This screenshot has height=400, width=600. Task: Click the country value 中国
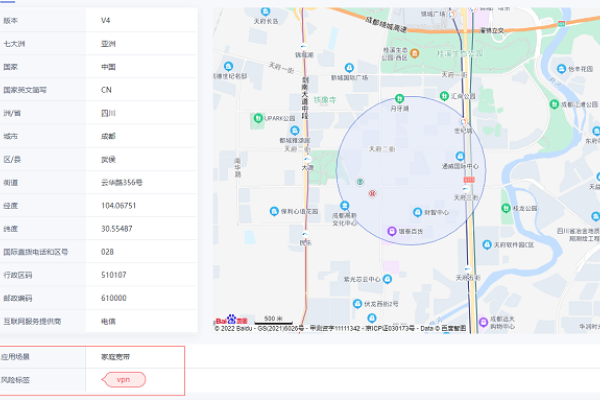[108, 67]
